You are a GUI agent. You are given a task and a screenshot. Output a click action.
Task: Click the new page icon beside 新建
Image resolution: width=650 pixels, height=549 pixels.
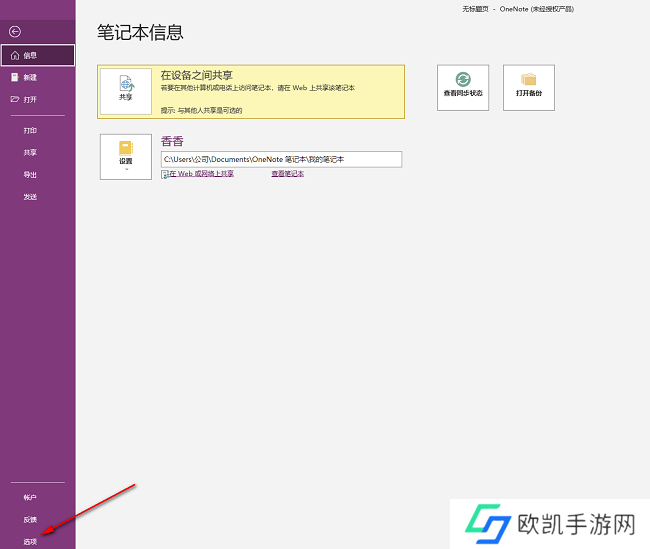coord(15,77)
